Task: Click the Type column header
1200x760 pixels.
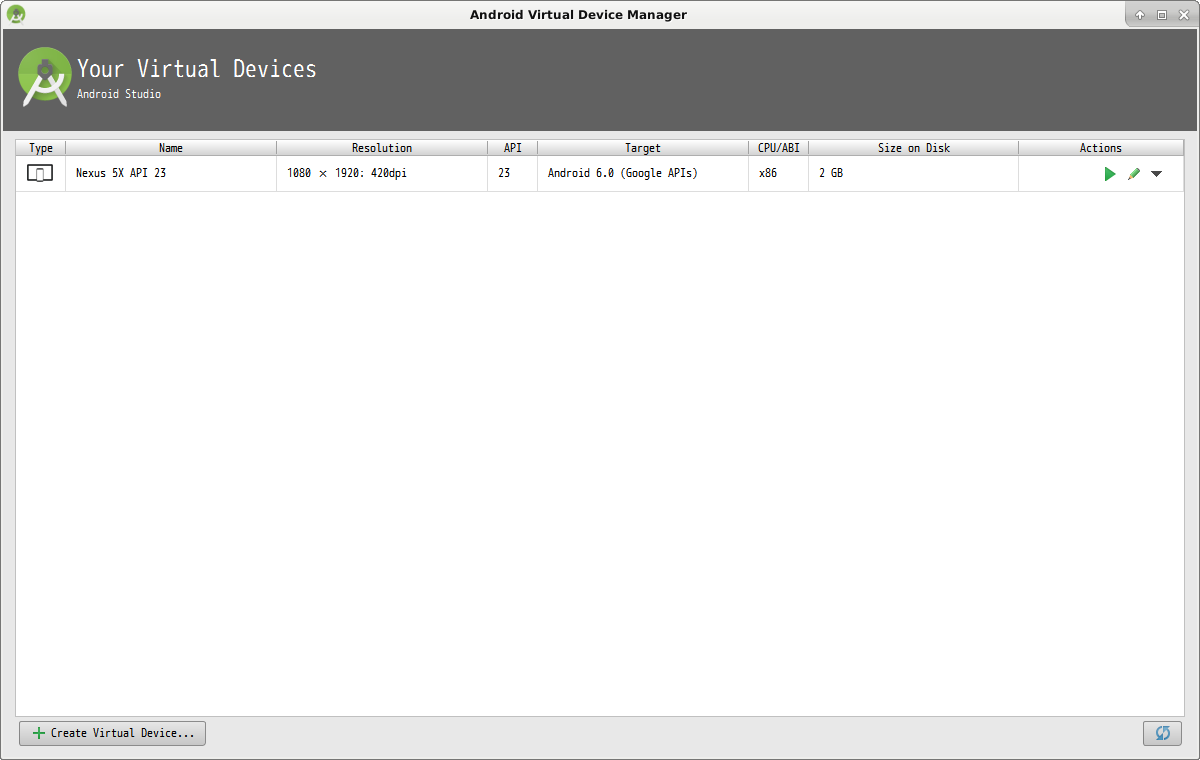Action: pos(41,148)
